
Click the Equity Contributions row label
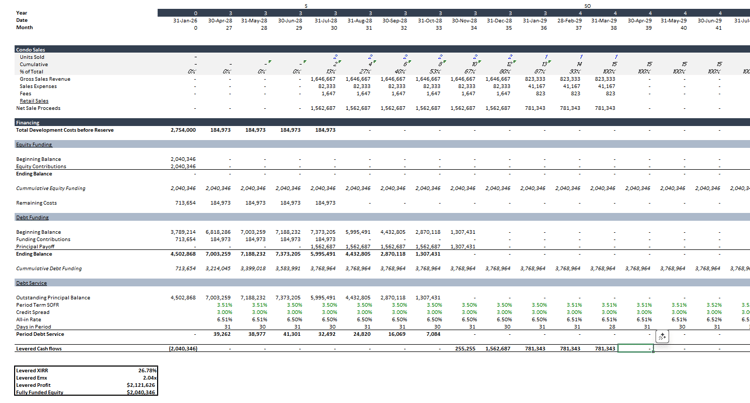pos(41,166)
